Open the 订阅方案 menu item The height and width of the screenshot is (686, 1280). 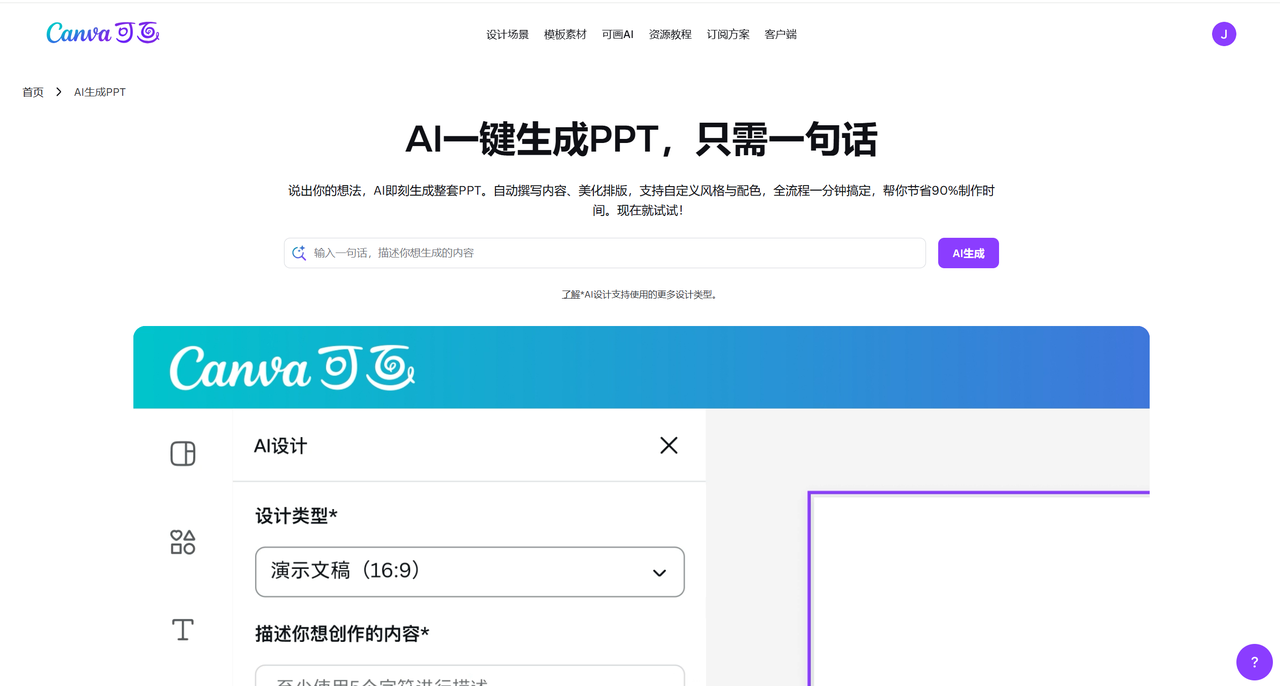[x=728, y=33]
